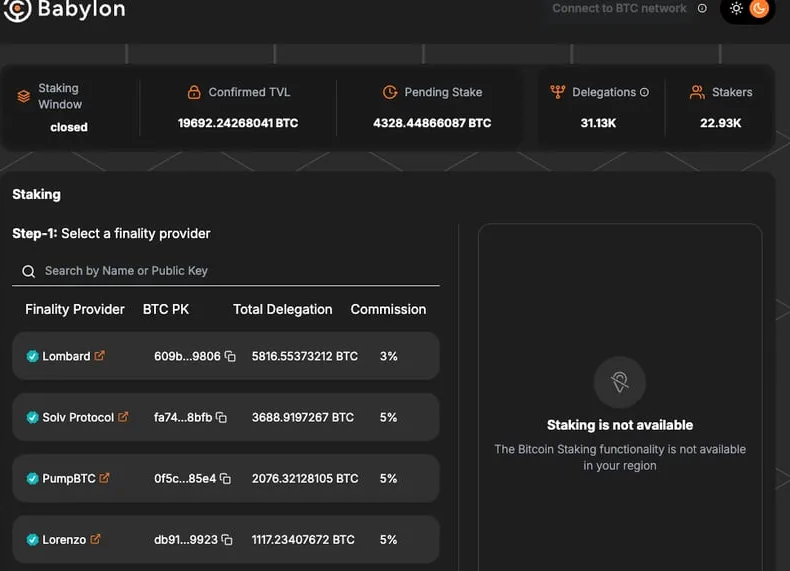Switch to light theme sun icon

click(x=736, y=9)
